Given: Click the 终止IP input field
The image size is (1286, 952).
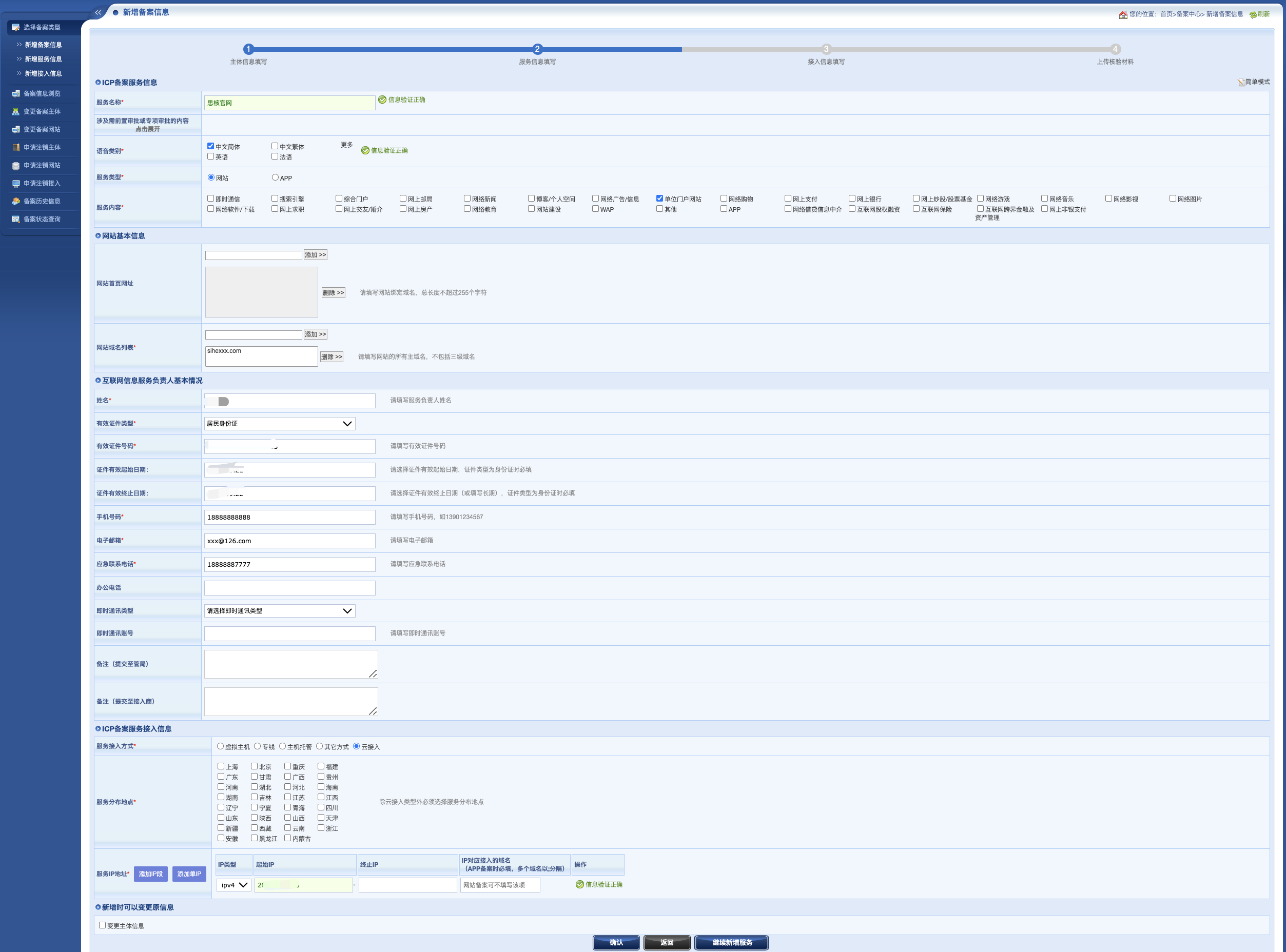Looking at the screenshot, I should (x=408, y=885).
